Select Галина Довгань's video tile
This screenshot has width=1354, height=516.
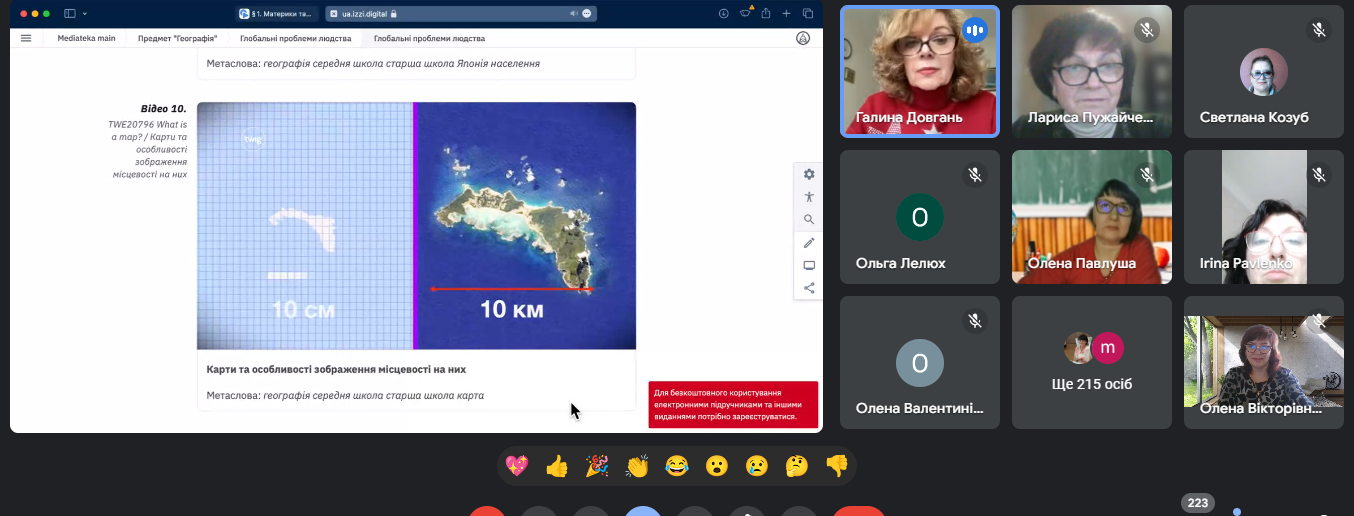coord(919,71)
